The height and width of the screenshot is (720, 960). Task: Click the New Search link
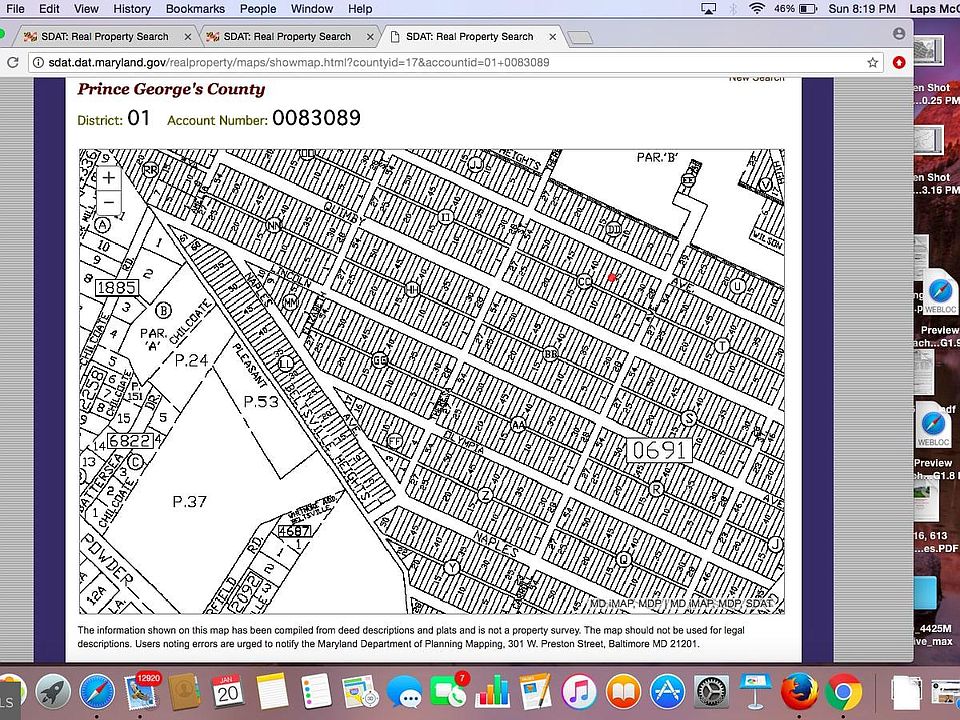pos(755,78)
